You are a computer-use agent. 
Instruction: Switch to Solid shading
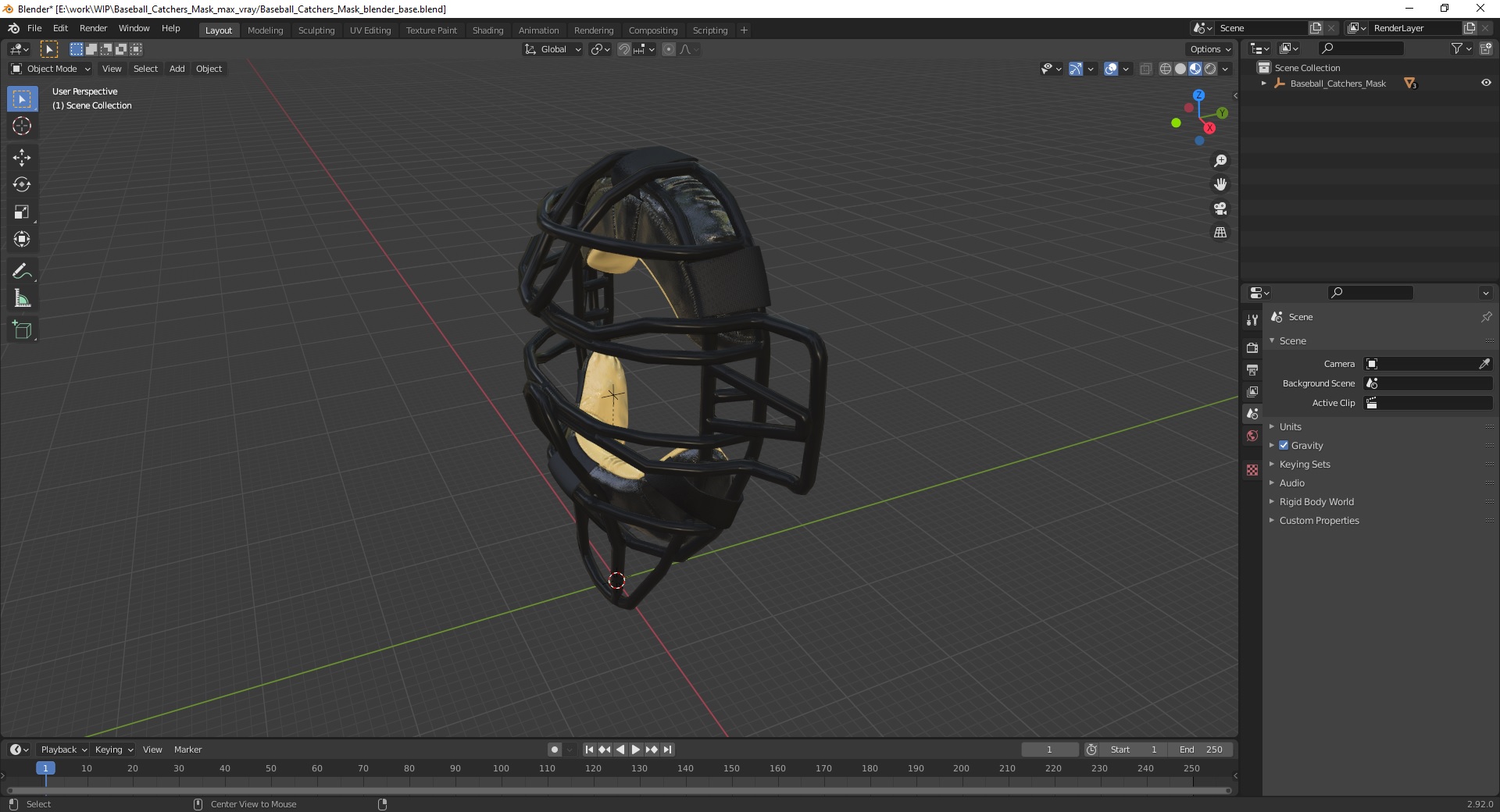click(1180, 69)
